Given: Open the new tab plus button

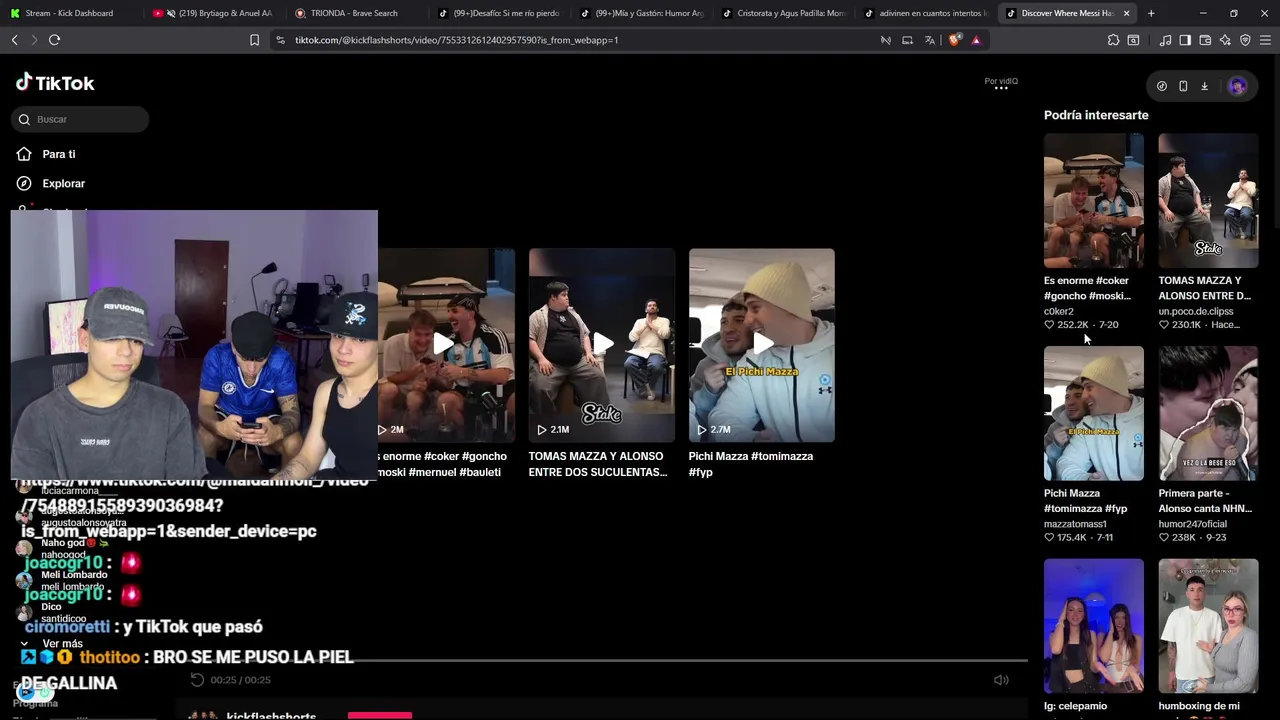Looking at the screenshot, I should point(1151,13).
